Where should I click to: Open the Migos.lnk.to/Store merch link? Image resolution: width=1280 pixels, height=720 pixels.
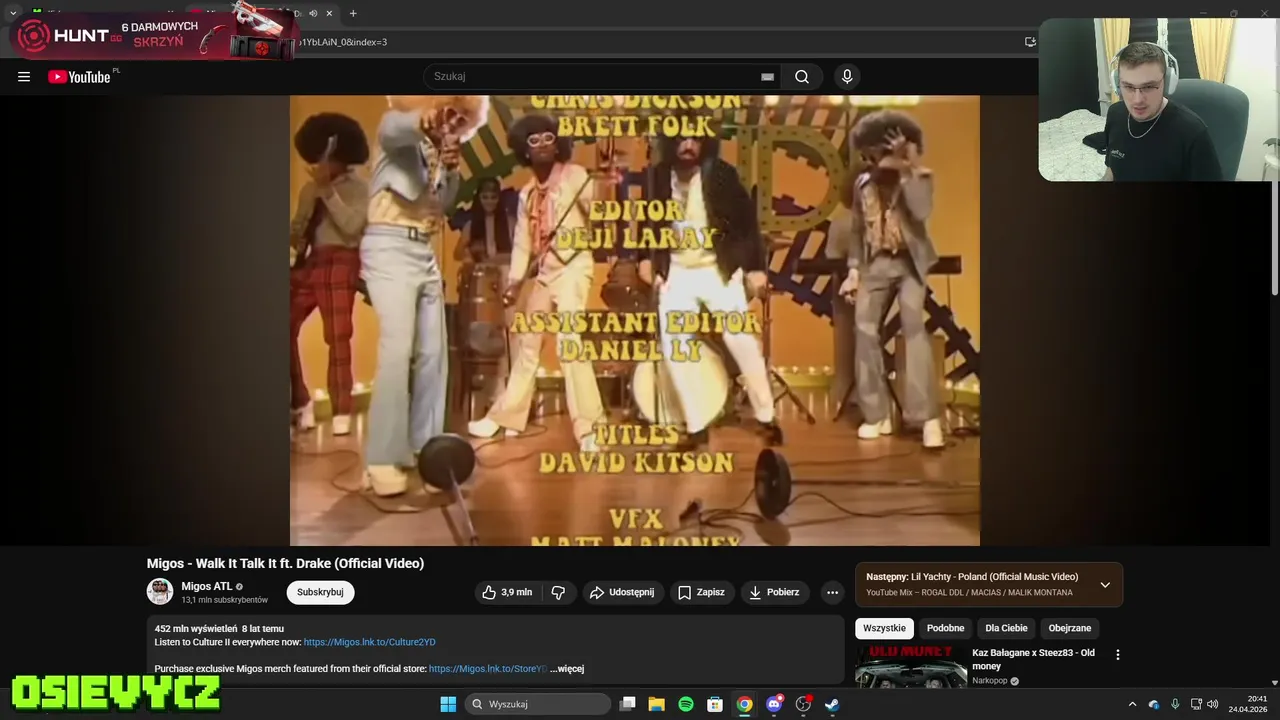(488, 668)
